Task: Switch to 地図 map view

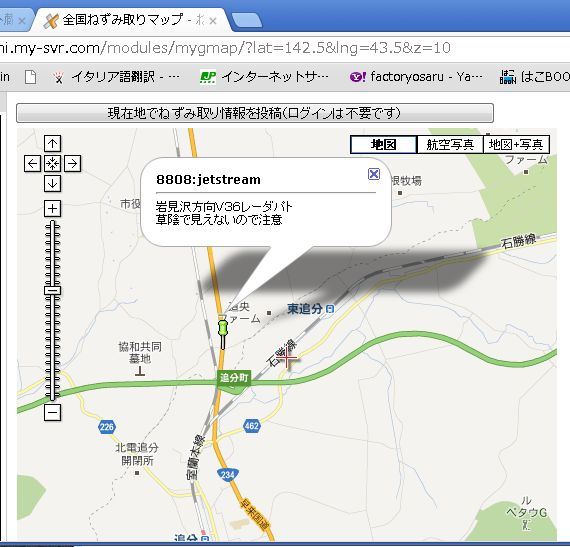Action: click(x=384, y=145)
